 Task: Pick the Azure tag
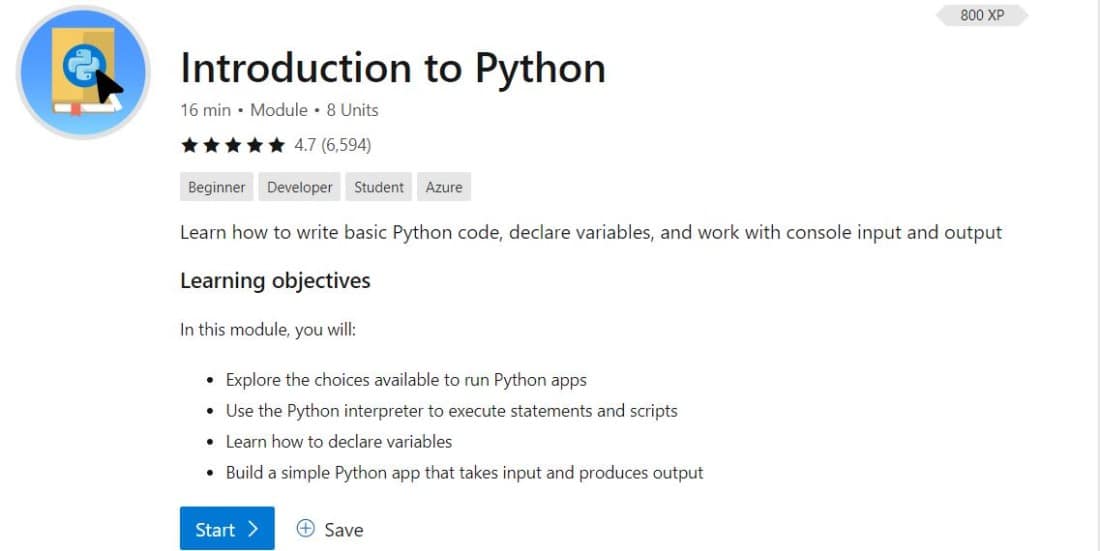(444, 187)
